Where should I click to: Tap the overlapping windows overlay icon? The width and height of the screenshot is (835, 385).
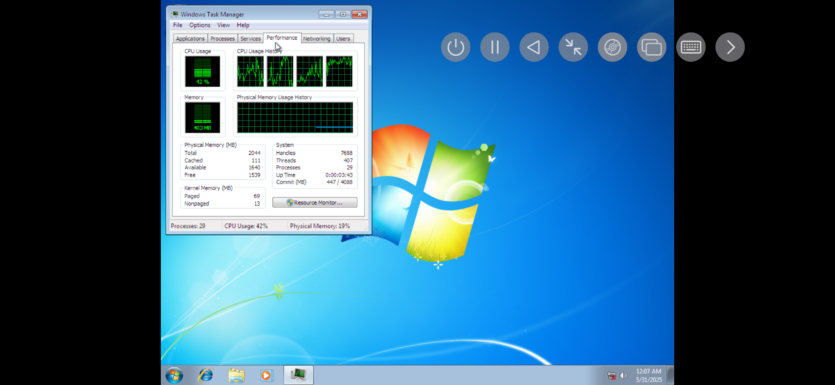click(x=652, y=47)
